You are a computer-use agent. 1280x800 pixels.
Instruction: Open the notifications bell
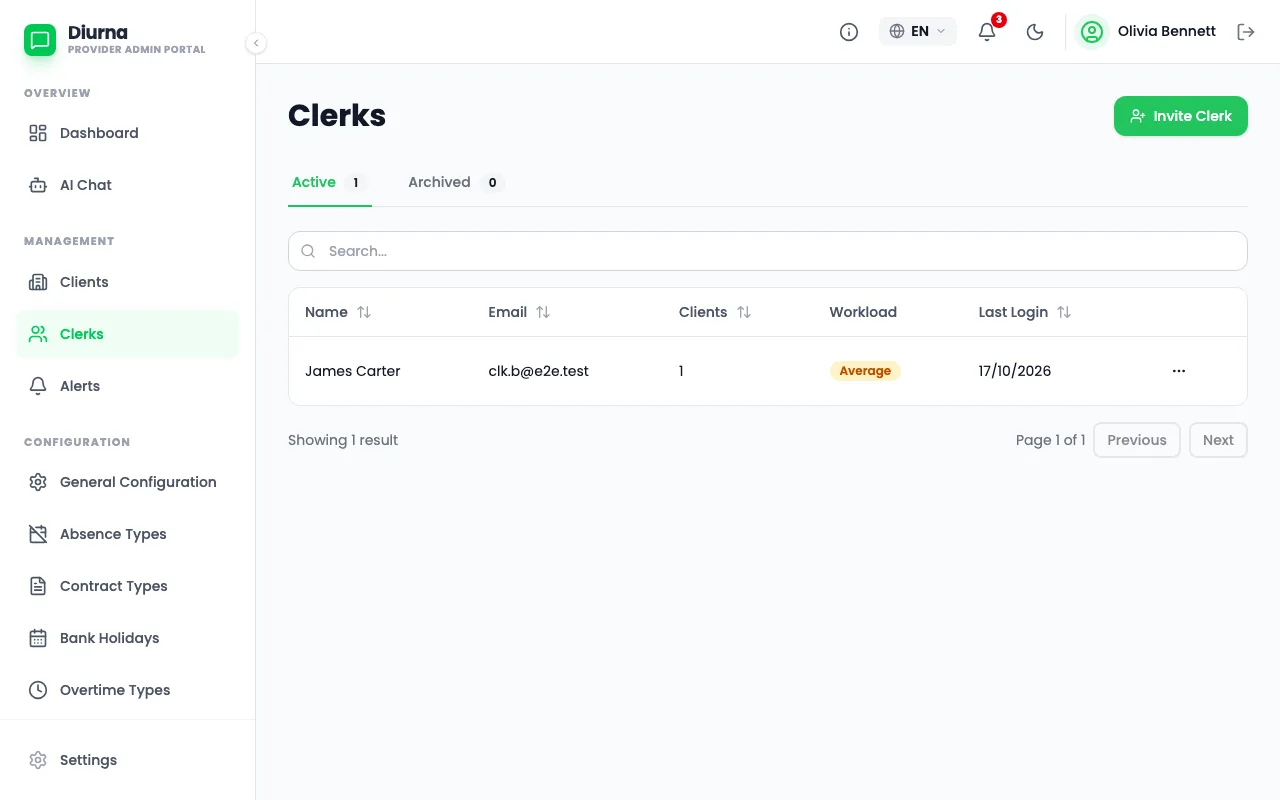coord(987,32)
